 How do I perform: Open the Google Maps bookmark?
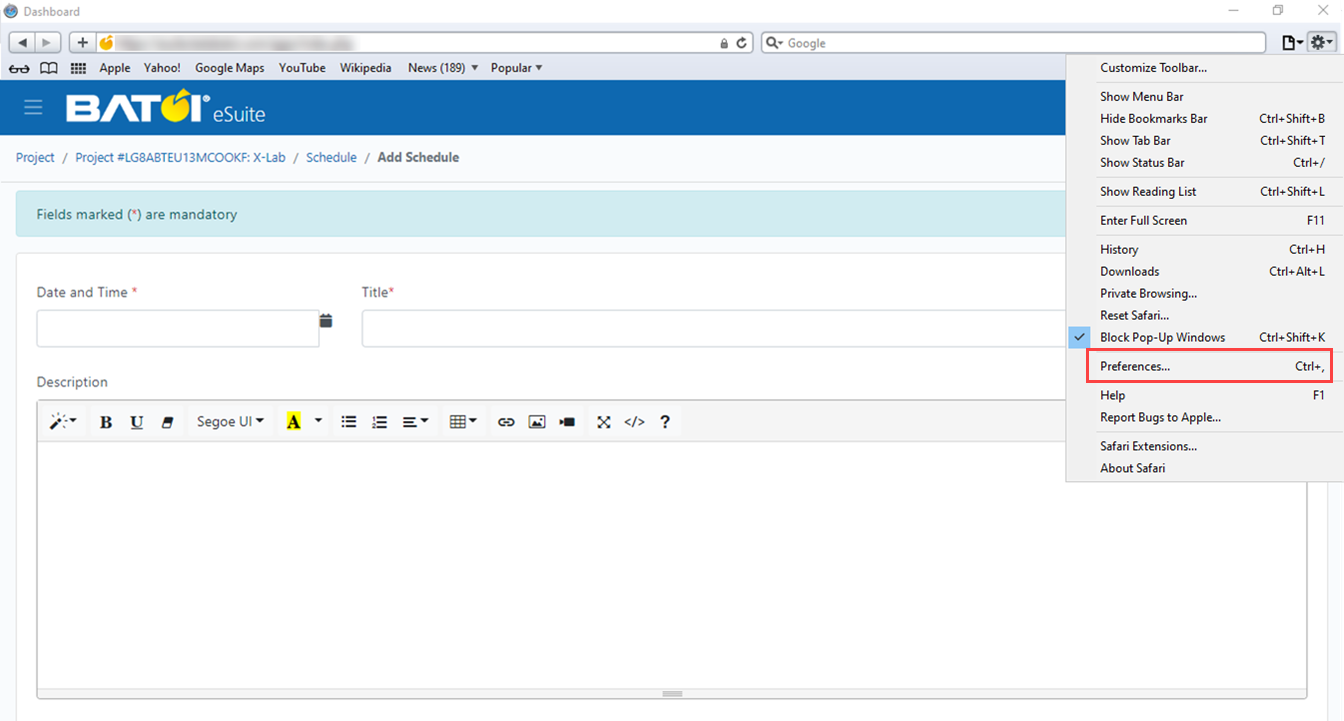pos(230,68)
